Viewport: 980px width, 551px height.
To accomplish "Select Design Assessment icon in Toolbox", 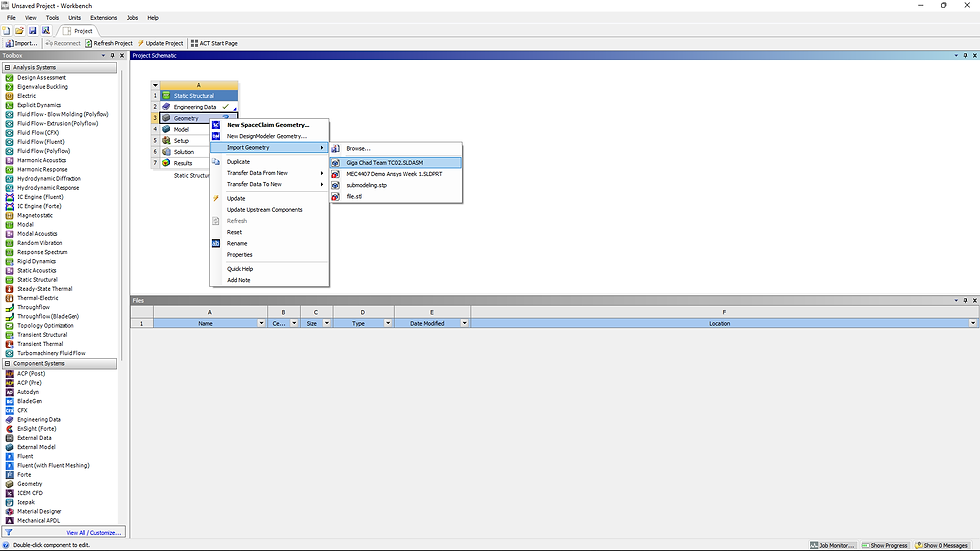I will [x=9, y=77].
